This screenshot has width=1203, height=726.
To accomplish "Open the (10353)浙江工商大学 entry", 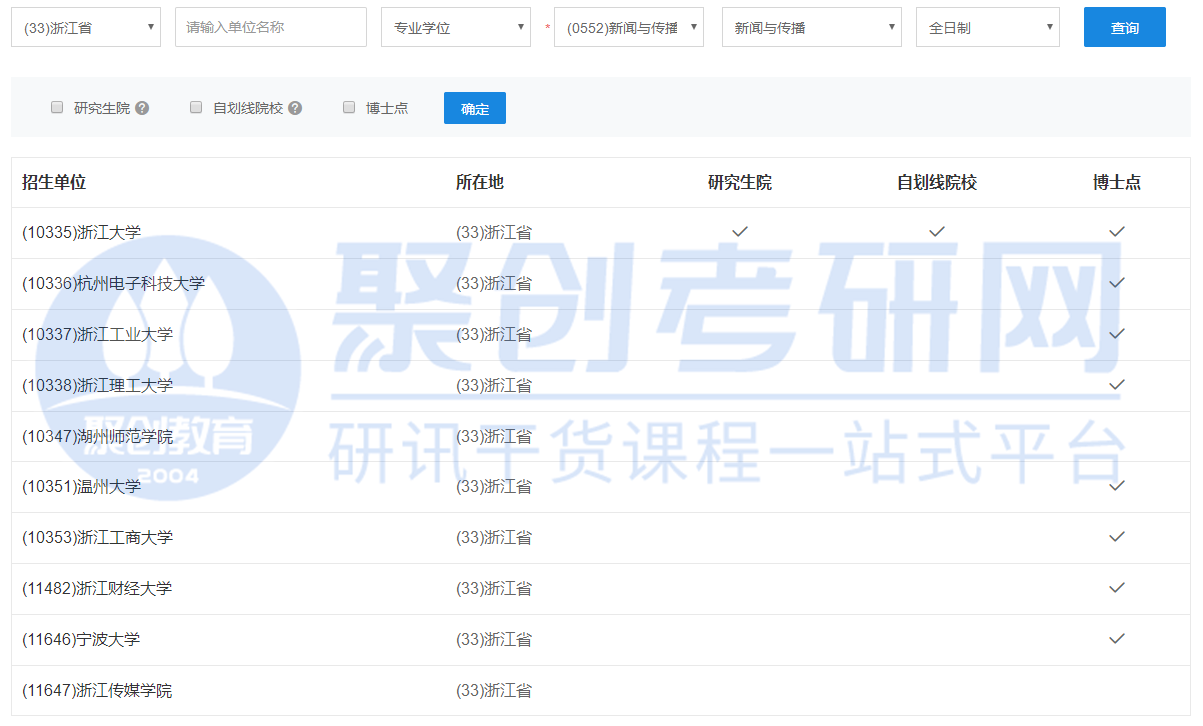I will (x=98, y=537).
